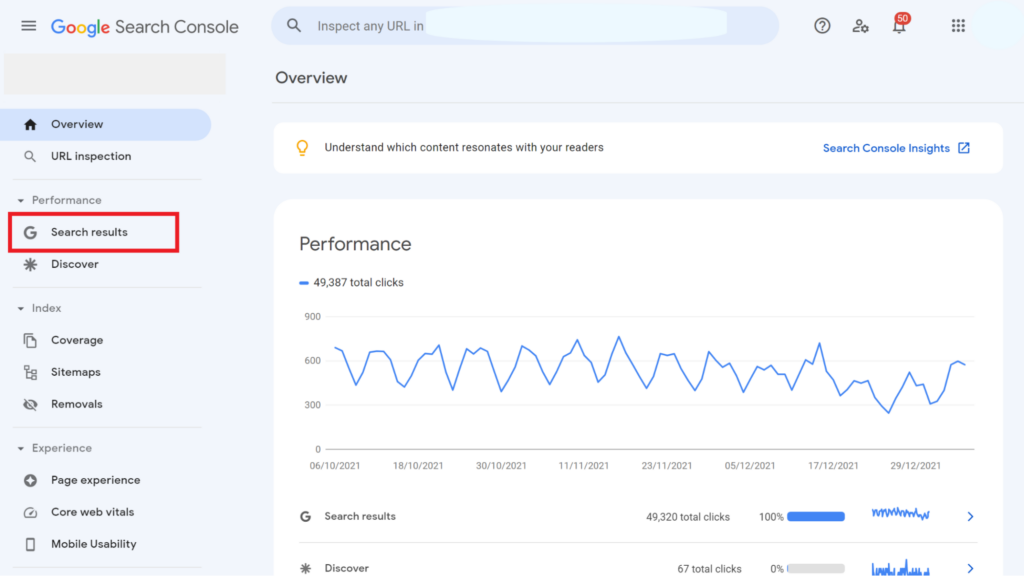Screen dimensions: 1024x576
Task: Click the Overview home icon
Action: [30, 125]
